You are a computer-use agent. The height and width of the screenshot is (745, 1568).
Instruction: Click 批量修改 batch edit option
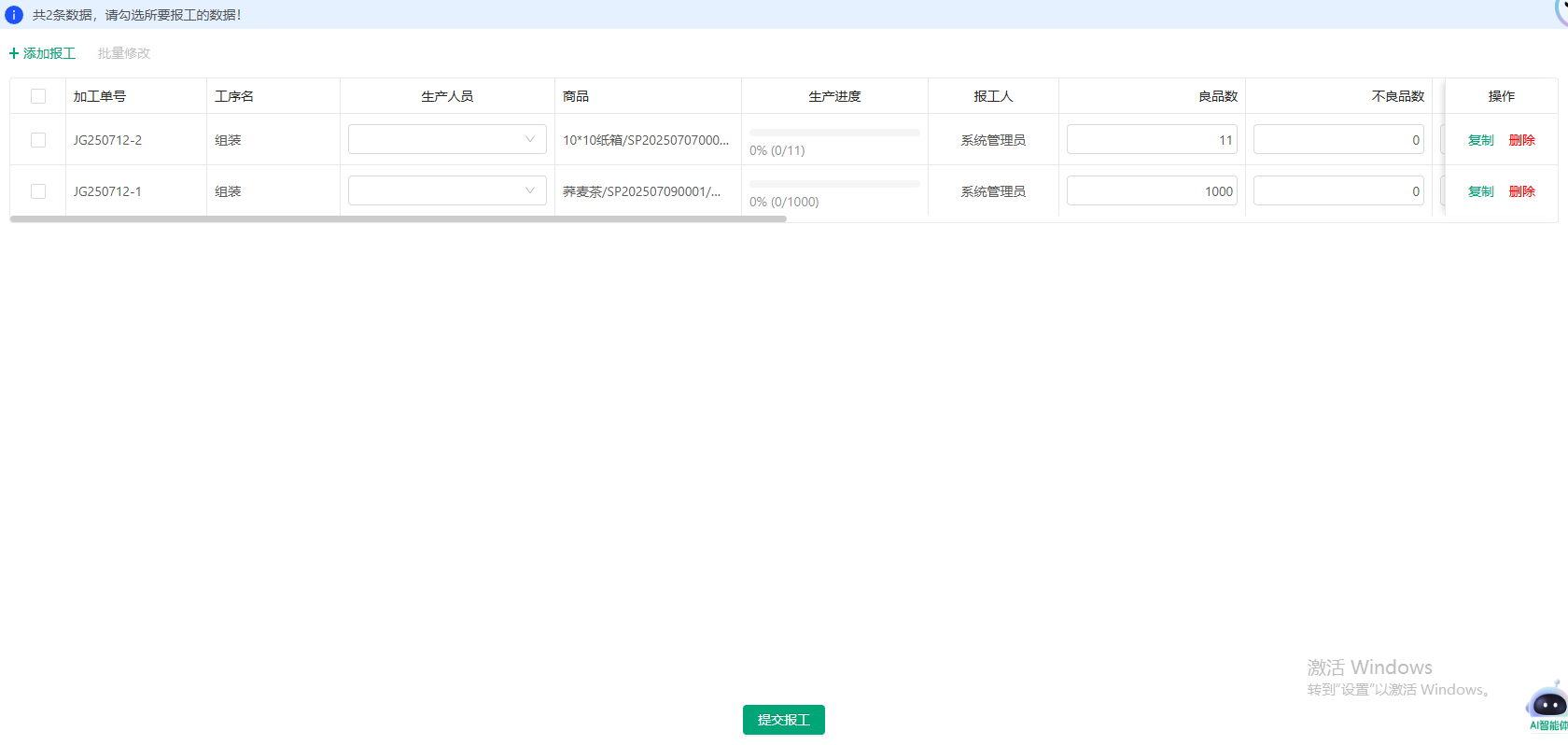124,53
